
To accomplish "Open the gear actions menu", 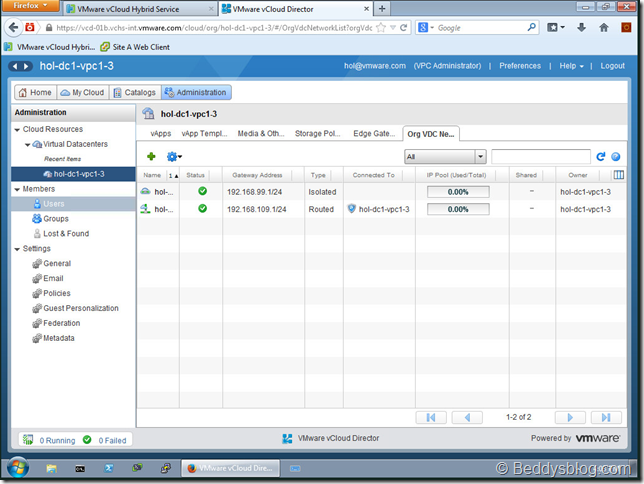I will 174,157.
